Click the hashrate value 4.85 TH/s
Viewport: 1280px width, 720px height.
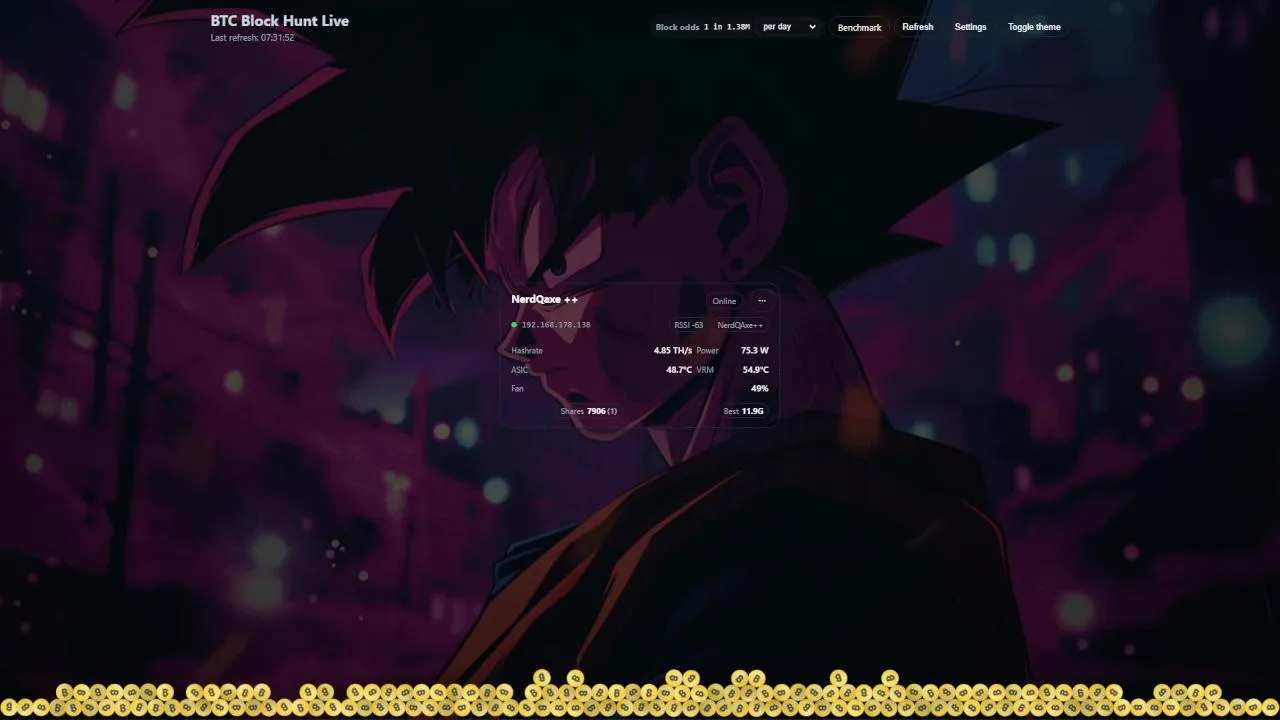click(673, 351)
